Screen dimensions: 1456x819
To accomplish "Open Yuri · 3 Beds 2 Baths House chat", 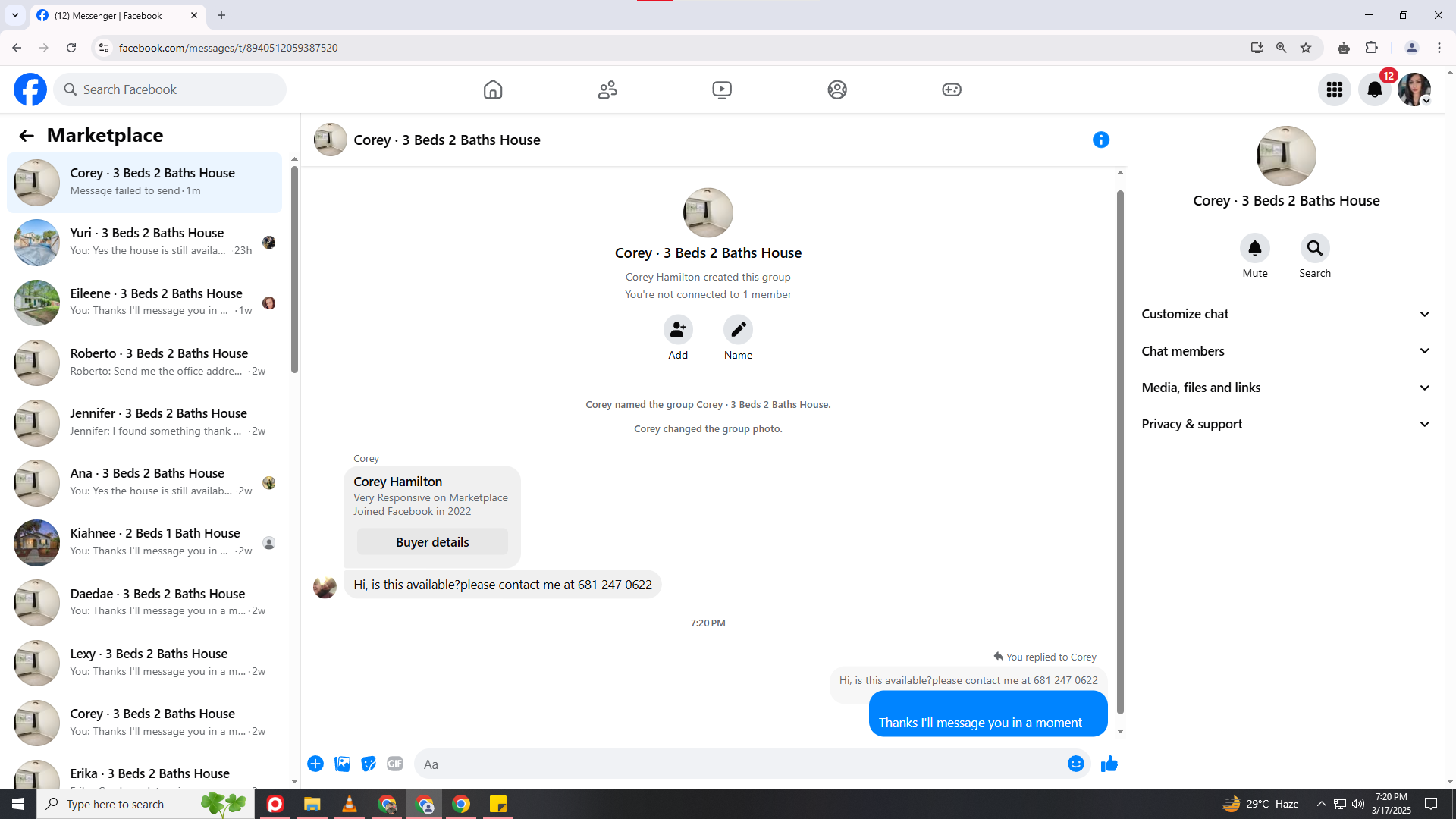I will tap(144, 243).
